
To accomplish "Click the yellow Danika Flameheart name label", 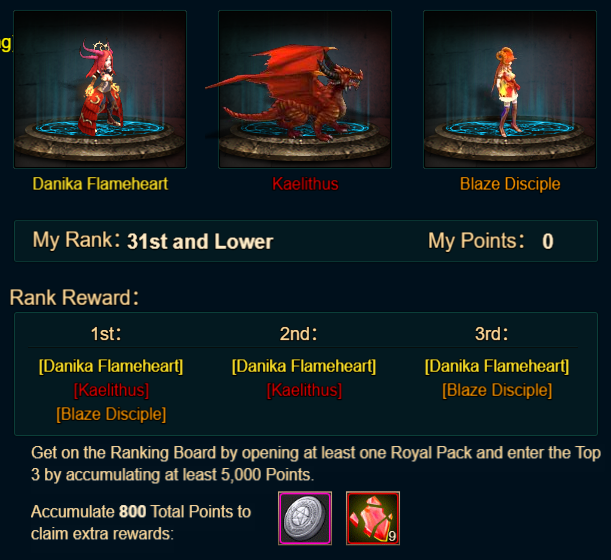I will coord(100,184).
